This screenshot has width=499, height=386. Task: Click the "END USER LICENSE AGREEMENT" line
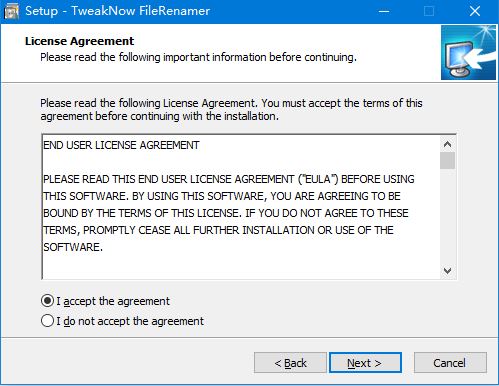click(x=121, y=145)
